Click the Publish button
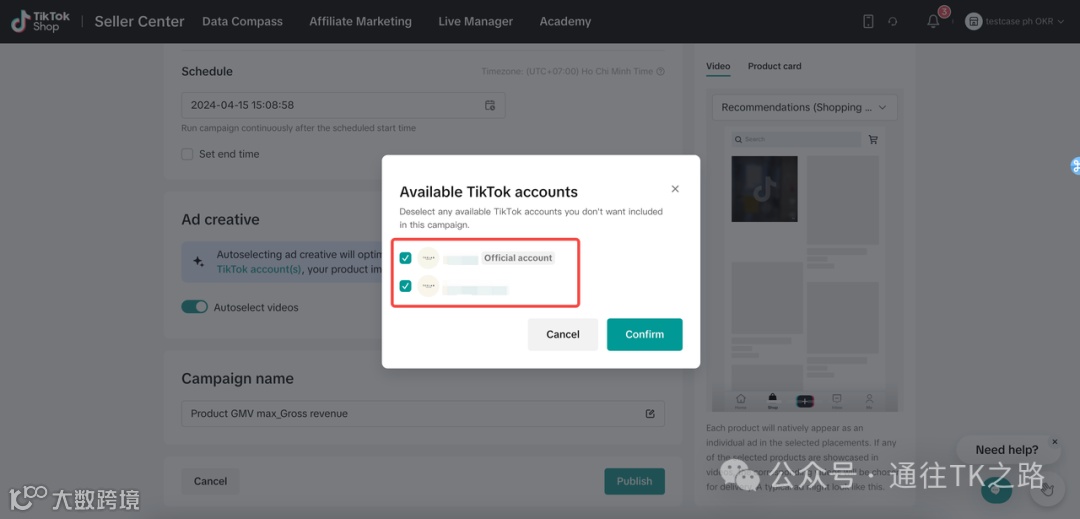 click(x=634, y=481)
